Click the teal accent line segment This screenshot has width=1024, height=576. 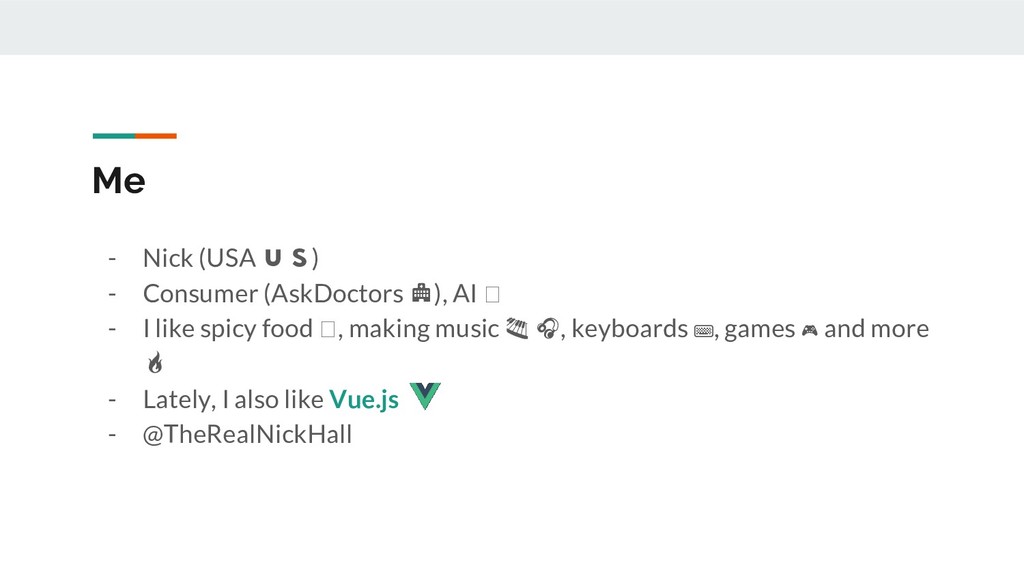[114, 136]
